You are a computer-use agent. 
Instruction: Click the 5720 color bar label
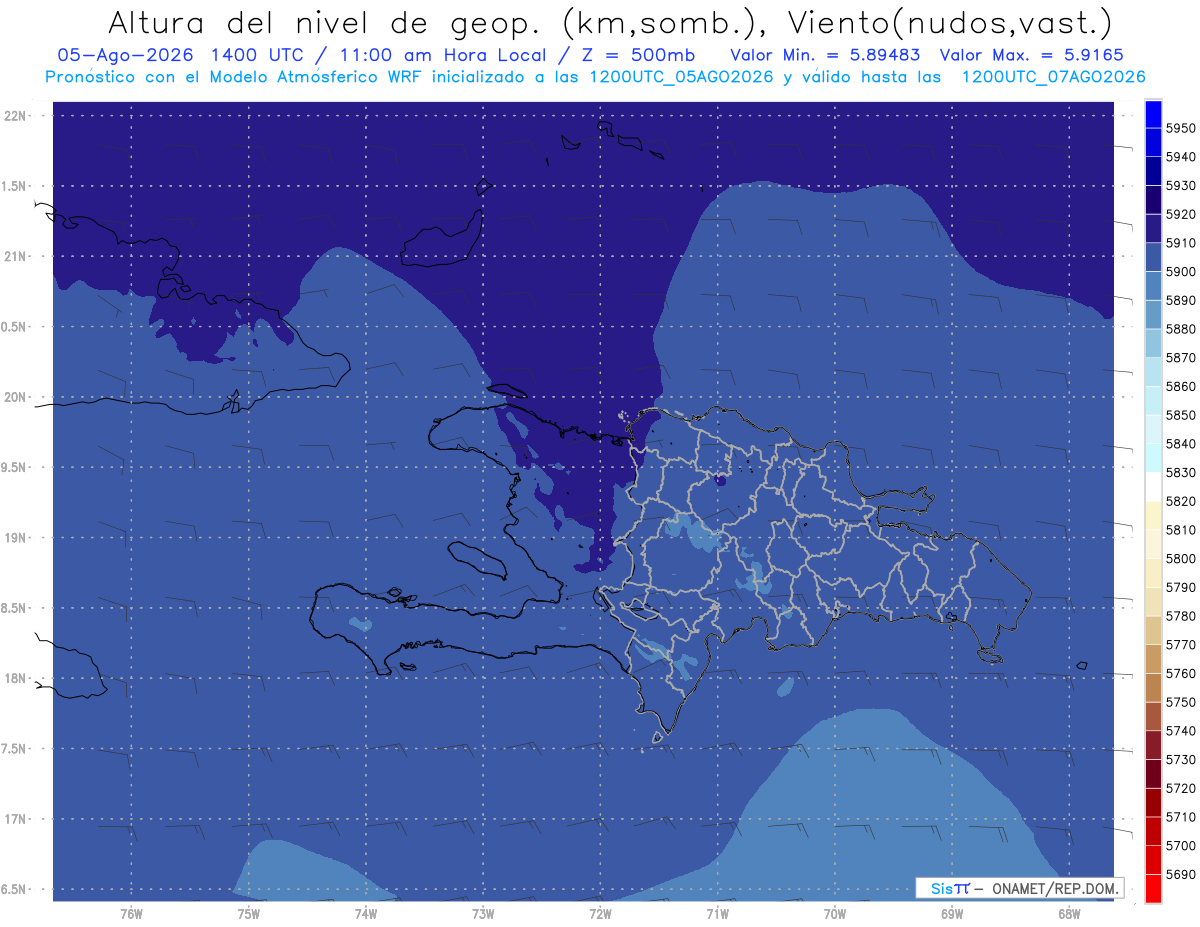pyautogui.click(x=1180, y=788)
